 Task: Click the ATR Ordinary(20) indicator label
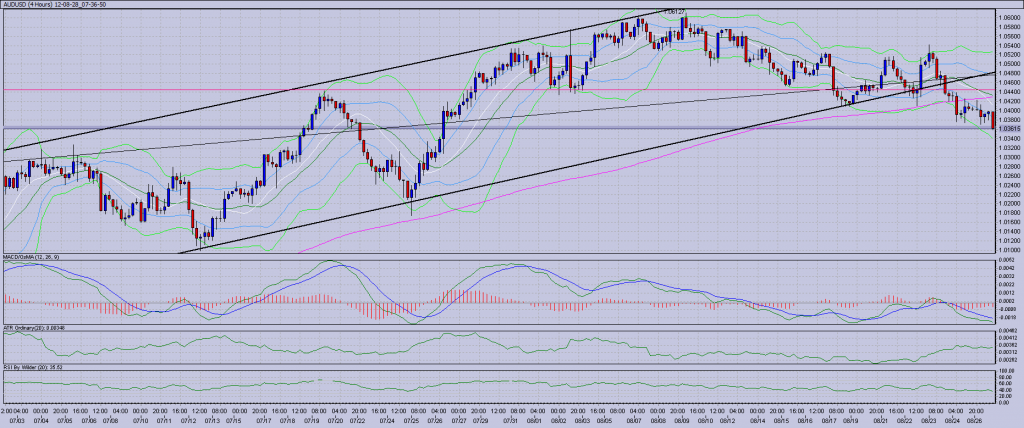pyautogui.click(x=36, y=327)
